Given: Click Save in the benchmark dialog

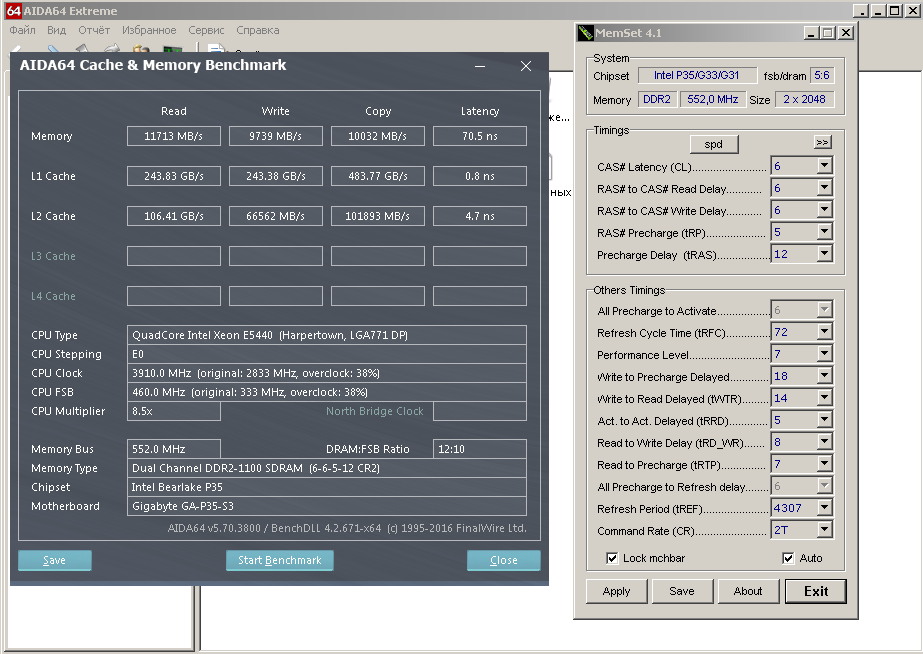Looking at the screenshot, I should 55,560.
